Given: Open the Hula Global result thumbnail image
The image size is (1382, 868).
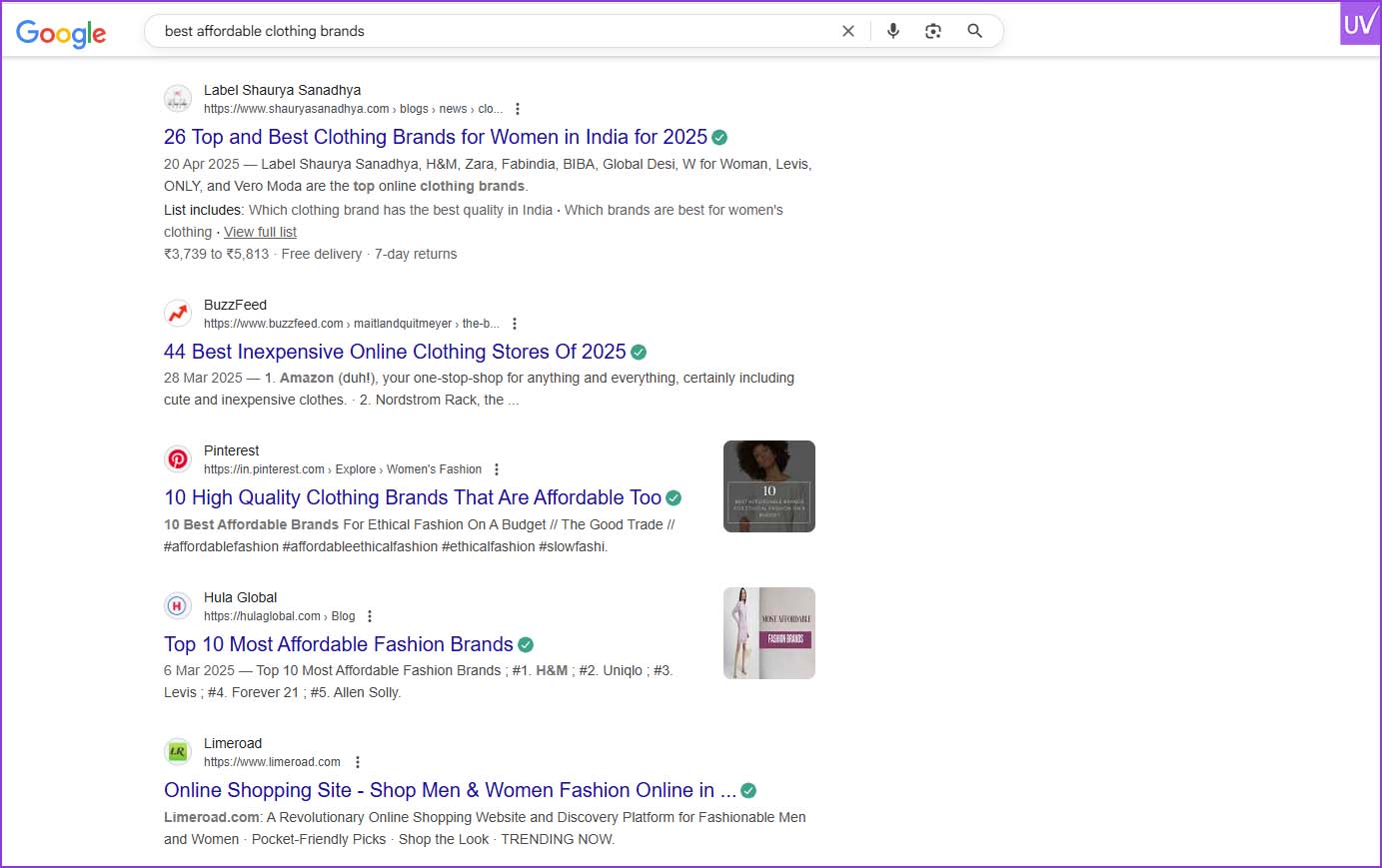Looking at the screenshot, I should 769,633.
